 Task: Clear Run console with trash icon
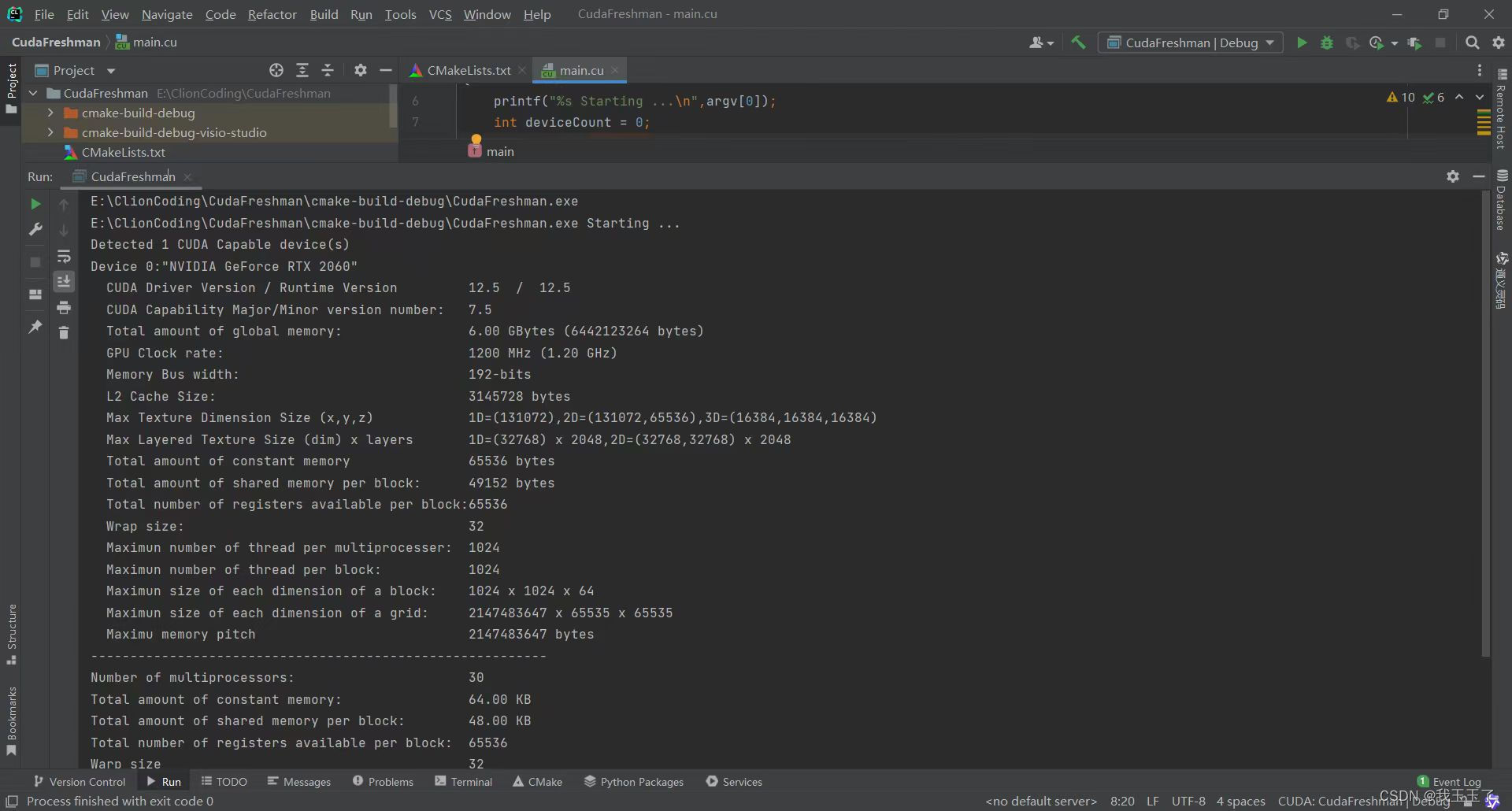pos(64,332)
